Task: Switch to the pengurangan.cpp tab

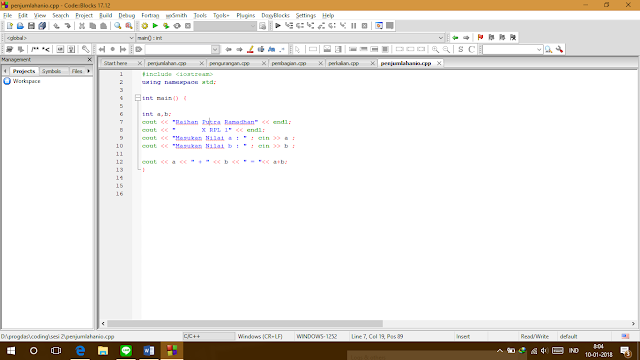Action: point(229,63)
